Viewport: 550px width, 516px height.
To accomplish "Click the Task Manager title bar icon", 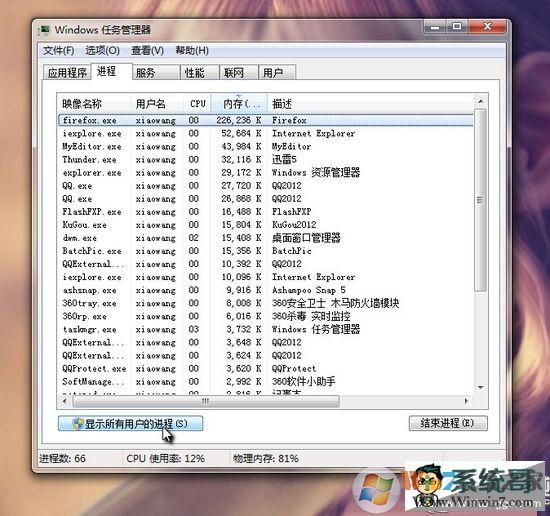I will pyautogui.click(x=43, y=30).
